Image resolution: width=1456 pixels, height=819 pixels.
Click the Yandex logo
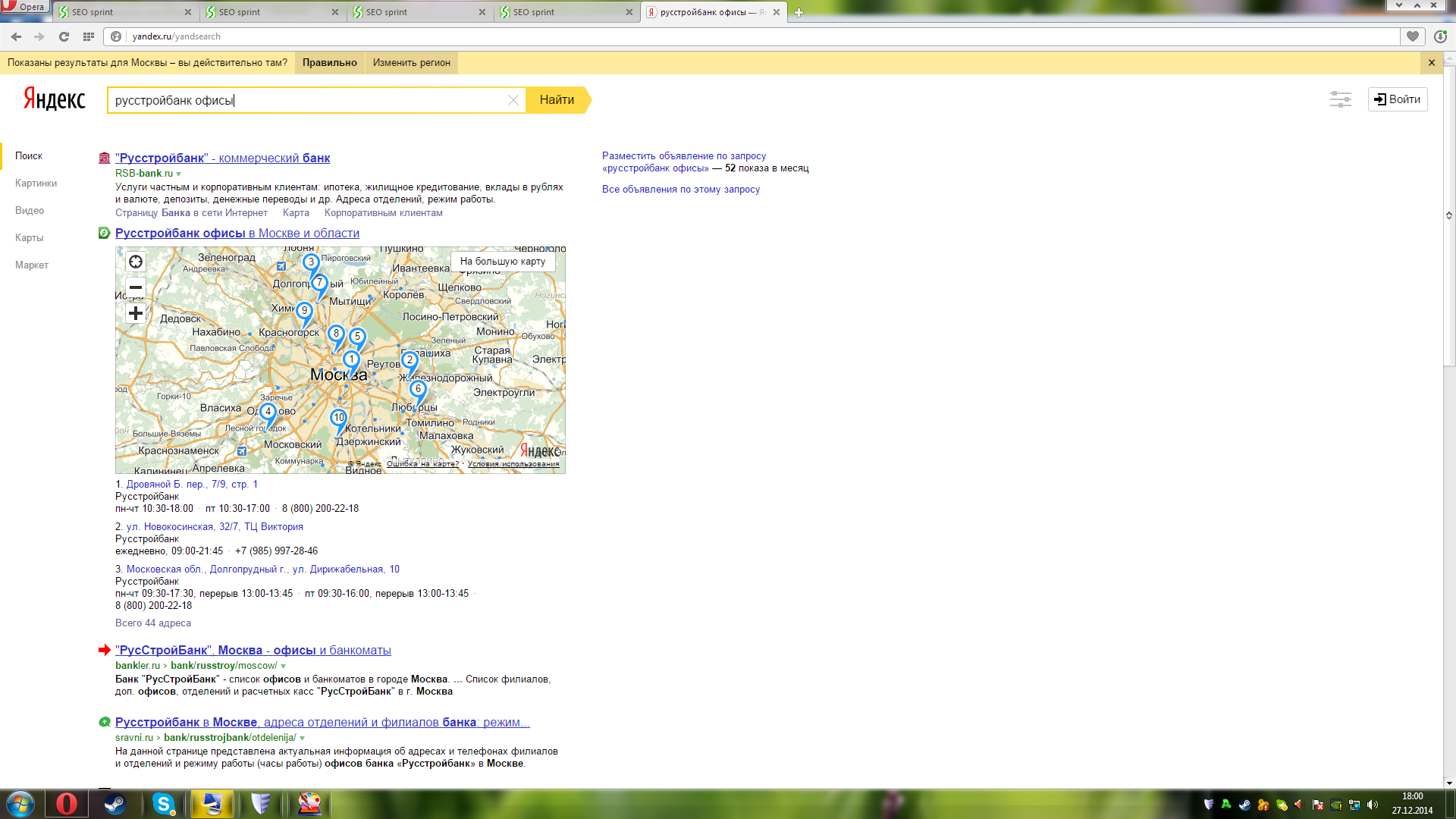(x=54, y=99)
